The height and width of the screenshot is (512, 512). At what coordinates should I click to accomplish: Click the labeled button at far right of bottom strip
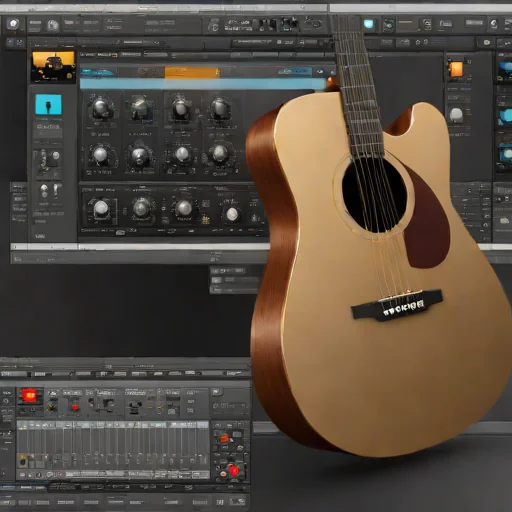237,501
